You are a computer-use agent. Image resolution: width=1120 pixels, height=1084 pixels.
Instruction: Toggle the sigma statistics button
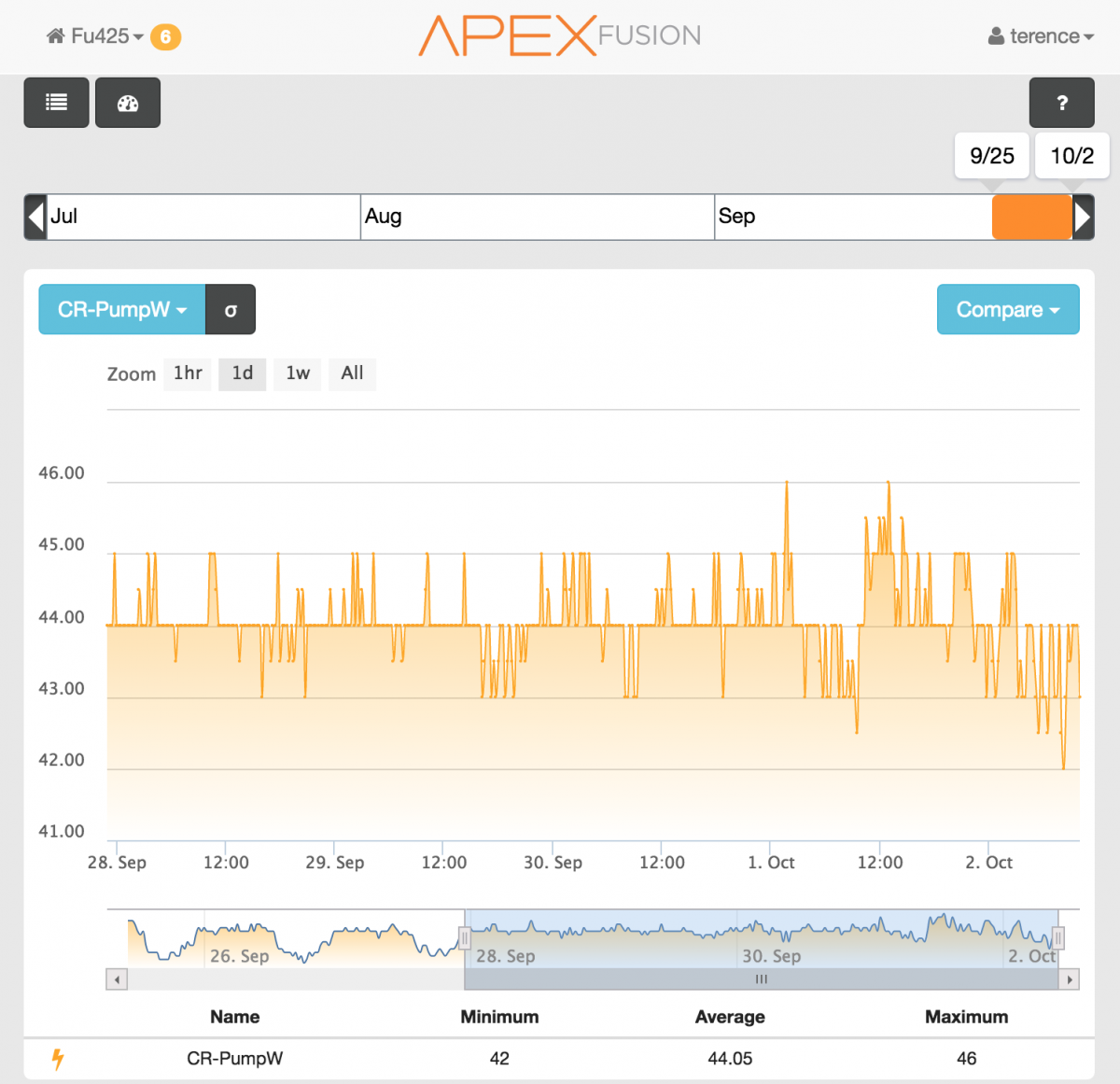231,309
